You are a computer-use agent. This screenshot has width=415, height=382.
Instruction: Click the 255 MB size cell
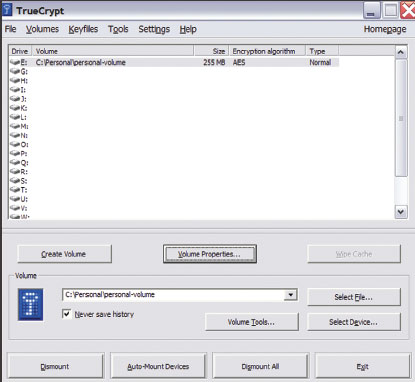[x=214, y=62]
